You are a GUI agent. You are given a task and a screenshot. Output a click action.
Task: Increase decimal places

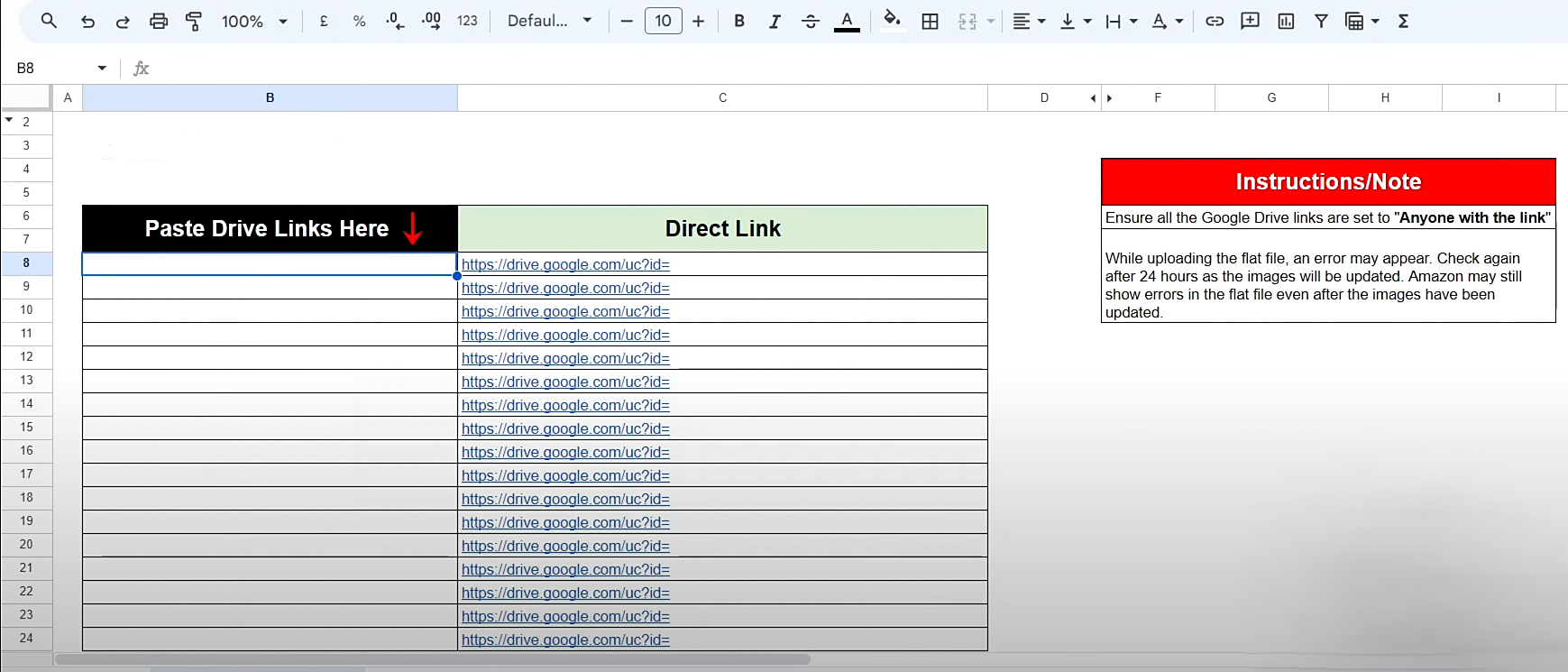click(431, 21)
